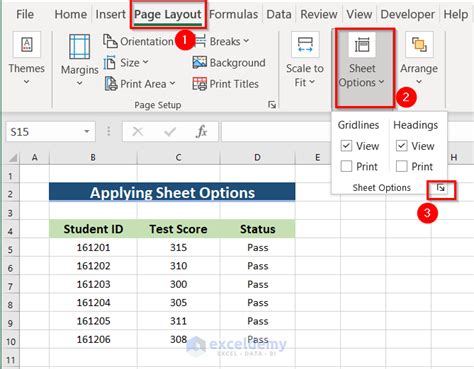Select the Status header cell

(258, 229)
